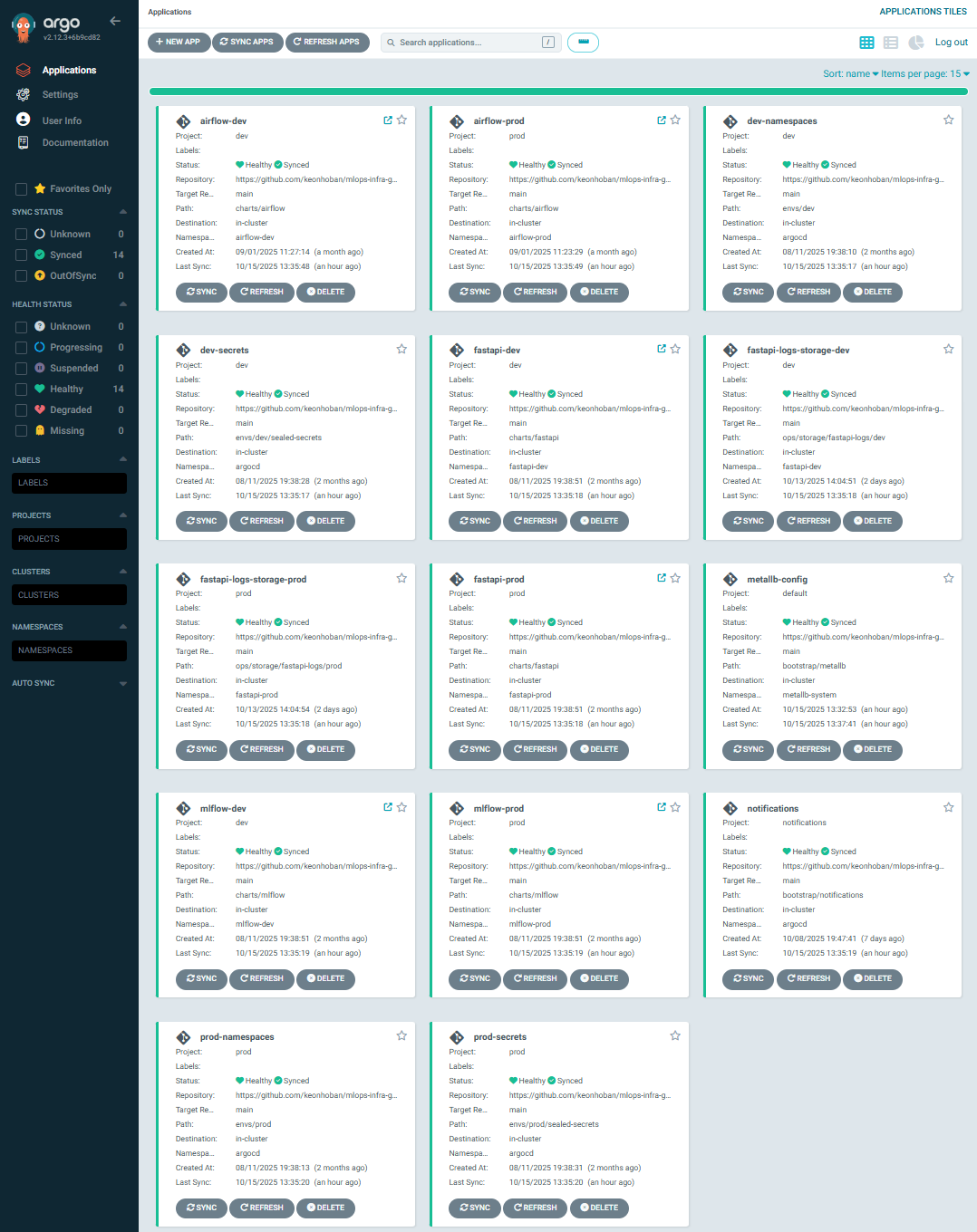Check the Synced sync status filter

coord(21,255)
